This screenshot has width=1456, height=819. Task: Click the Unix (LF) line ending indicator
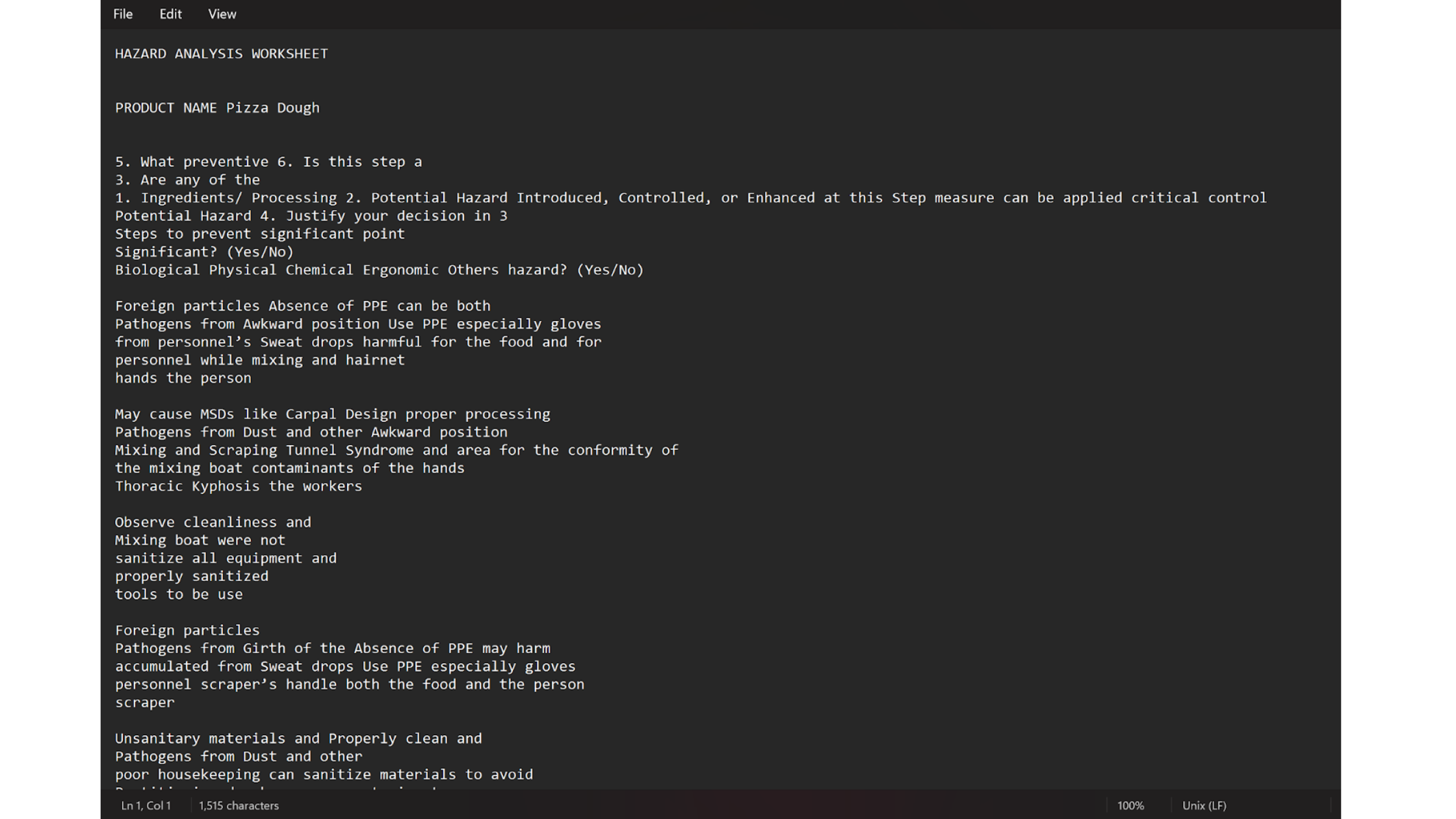click(x=1204, y=805)
